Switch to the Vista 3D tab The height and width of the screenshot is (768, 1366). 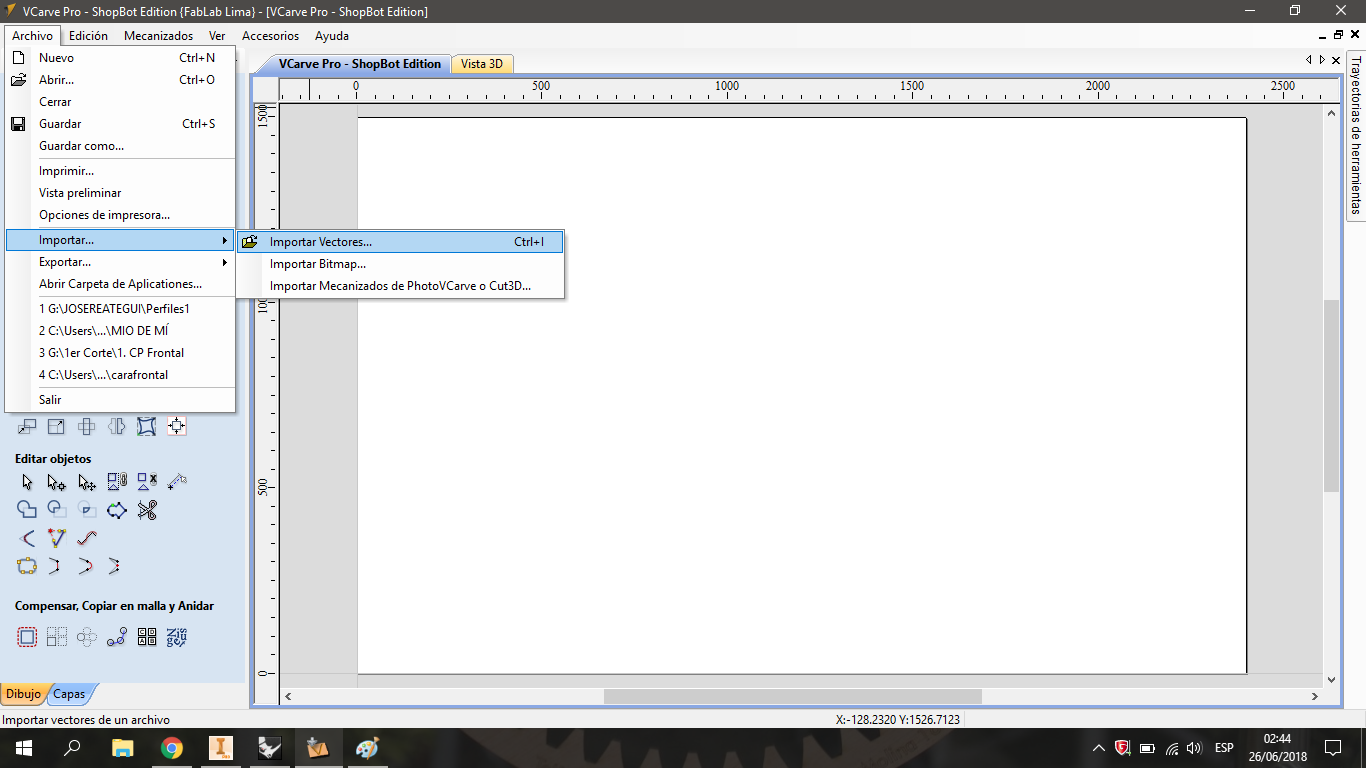[x=482, y=64]
